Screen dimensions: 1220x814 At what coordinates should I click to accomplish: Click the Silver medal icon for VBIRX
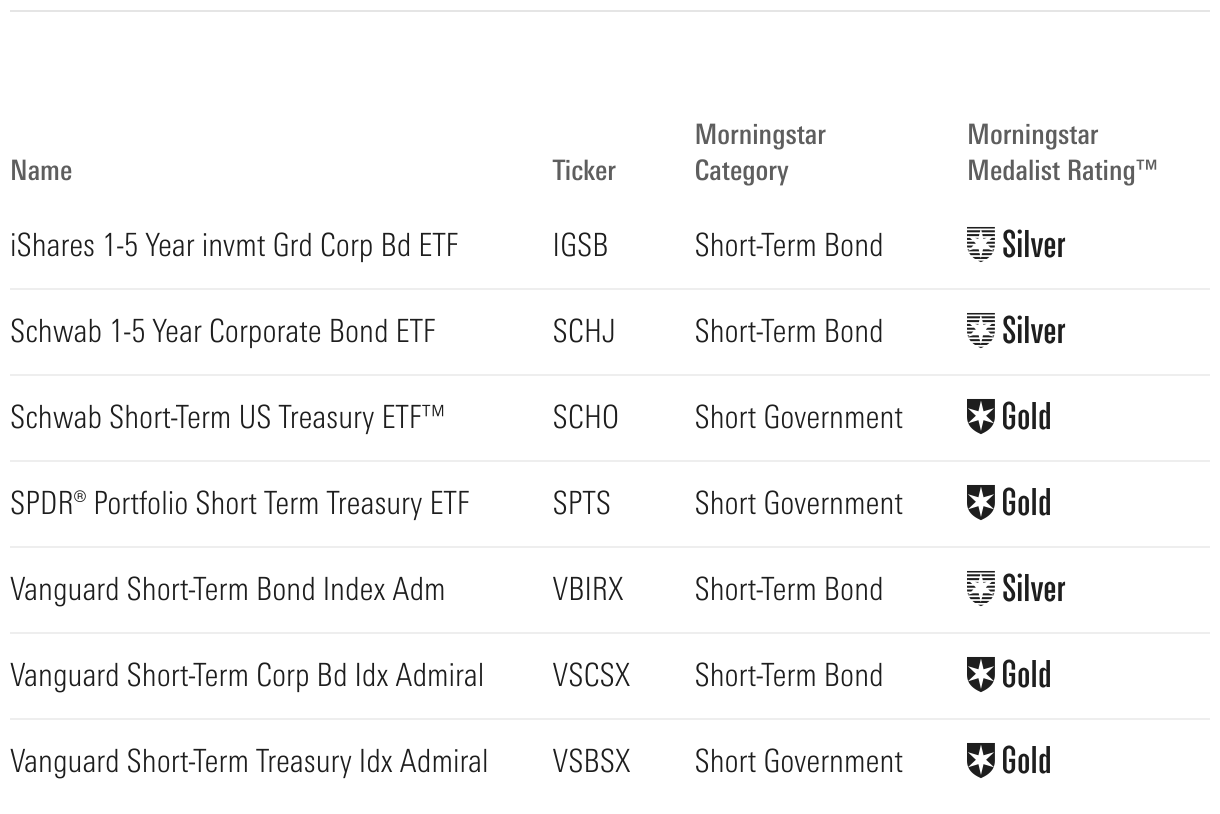(x=981, y=589)
